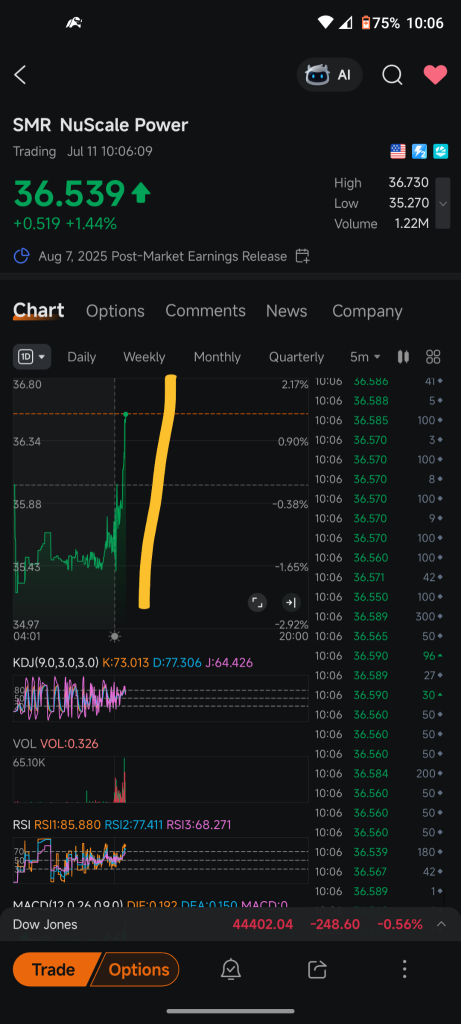Select the Monthly chart period
The height and width of the screenshot is (1024, 461).
point(217,357)
